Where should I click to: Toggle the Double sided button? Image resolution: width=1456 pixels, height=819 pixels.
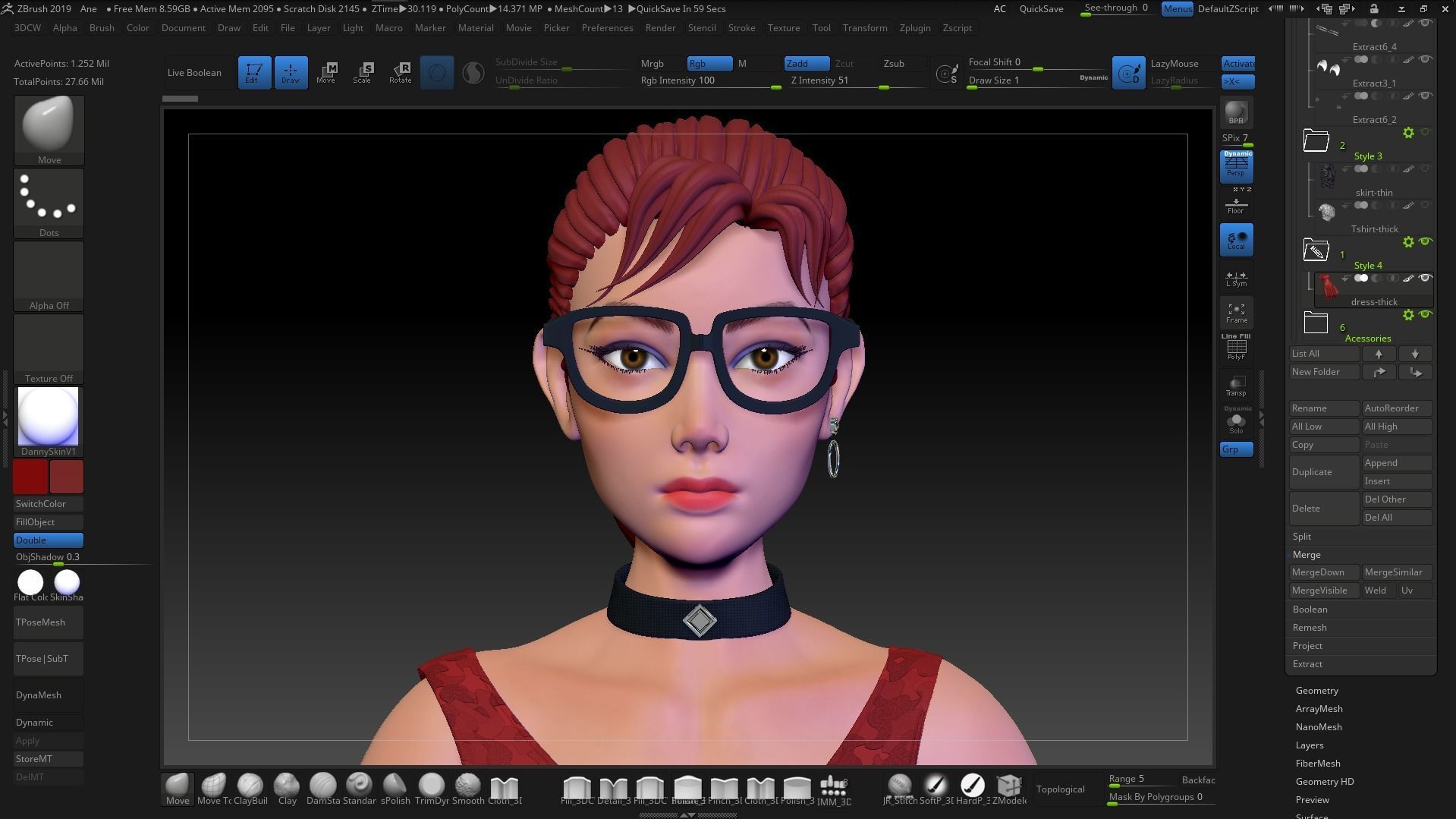point(49,540)
